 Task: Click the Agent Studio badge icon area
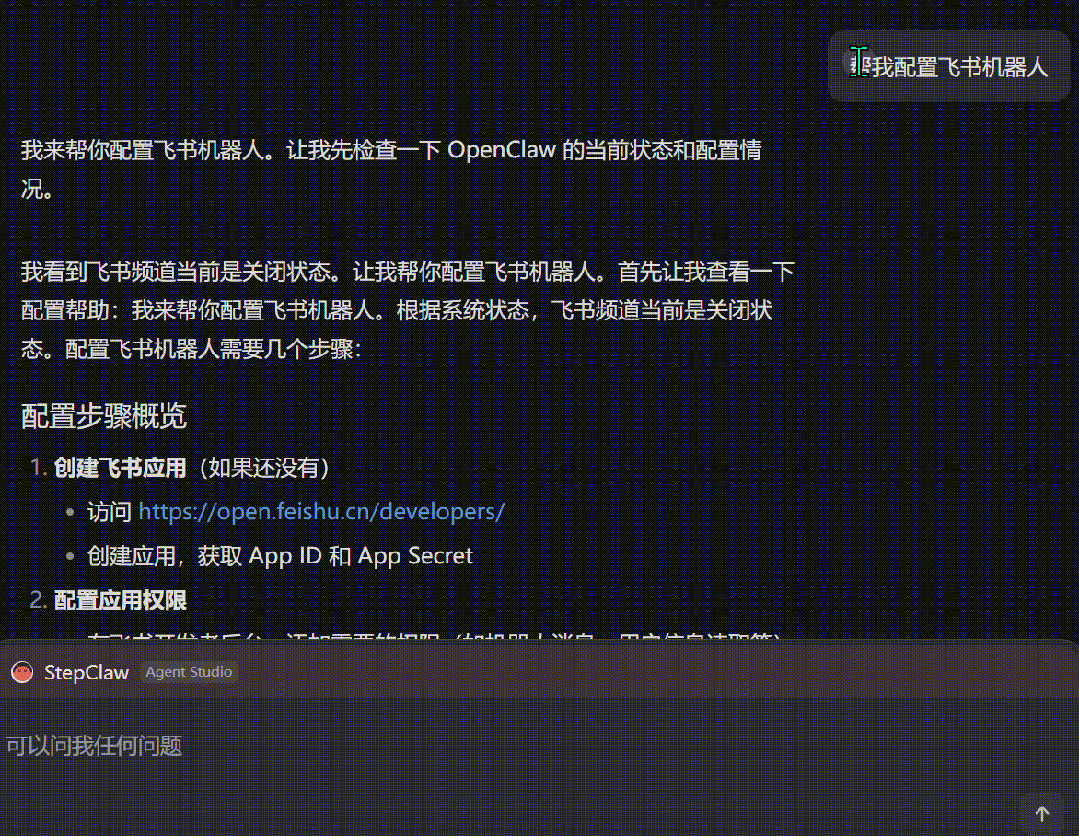coord(188,672)
